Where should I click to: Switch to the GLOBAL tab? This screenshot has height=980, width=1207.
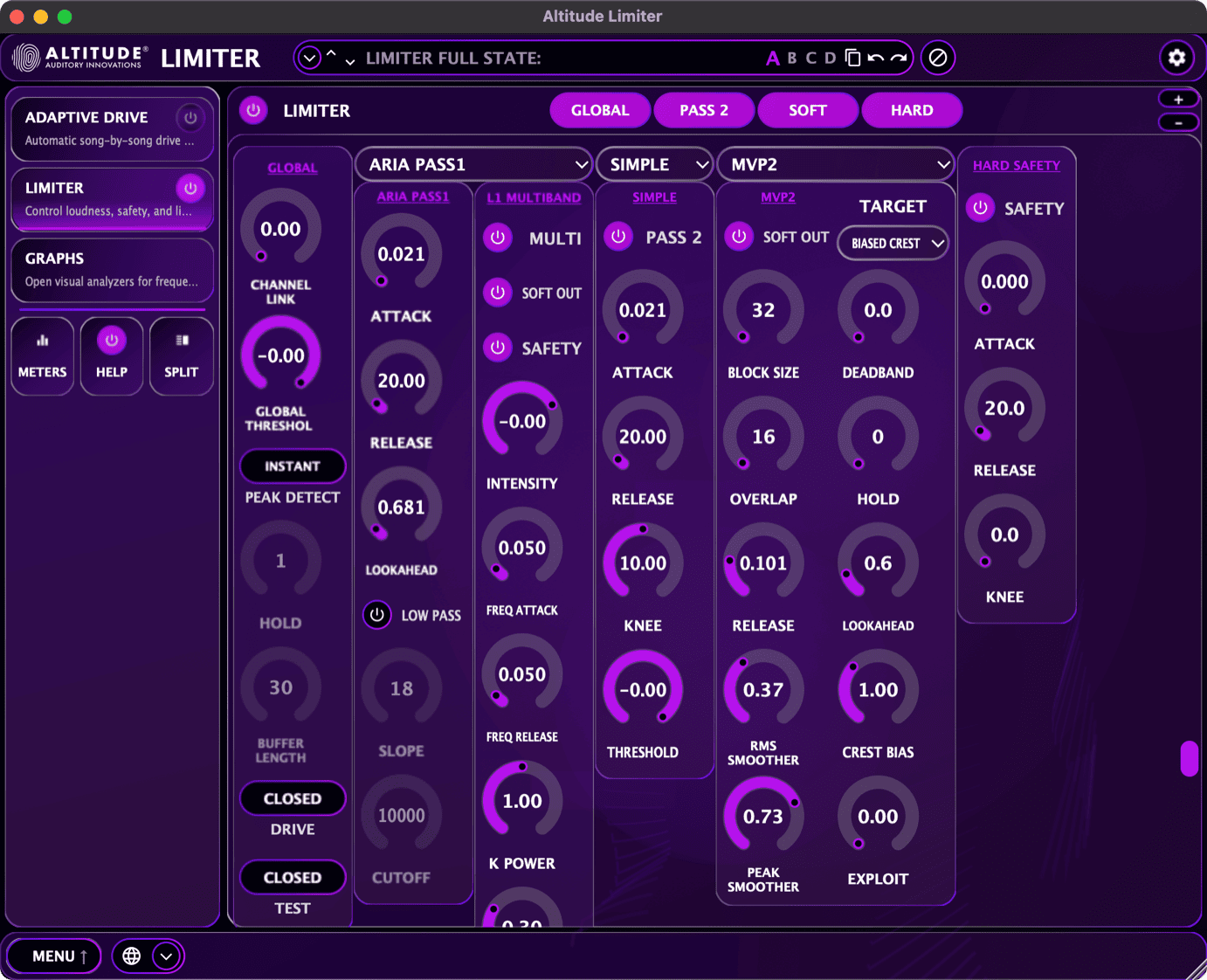click(x=600, y=110)
